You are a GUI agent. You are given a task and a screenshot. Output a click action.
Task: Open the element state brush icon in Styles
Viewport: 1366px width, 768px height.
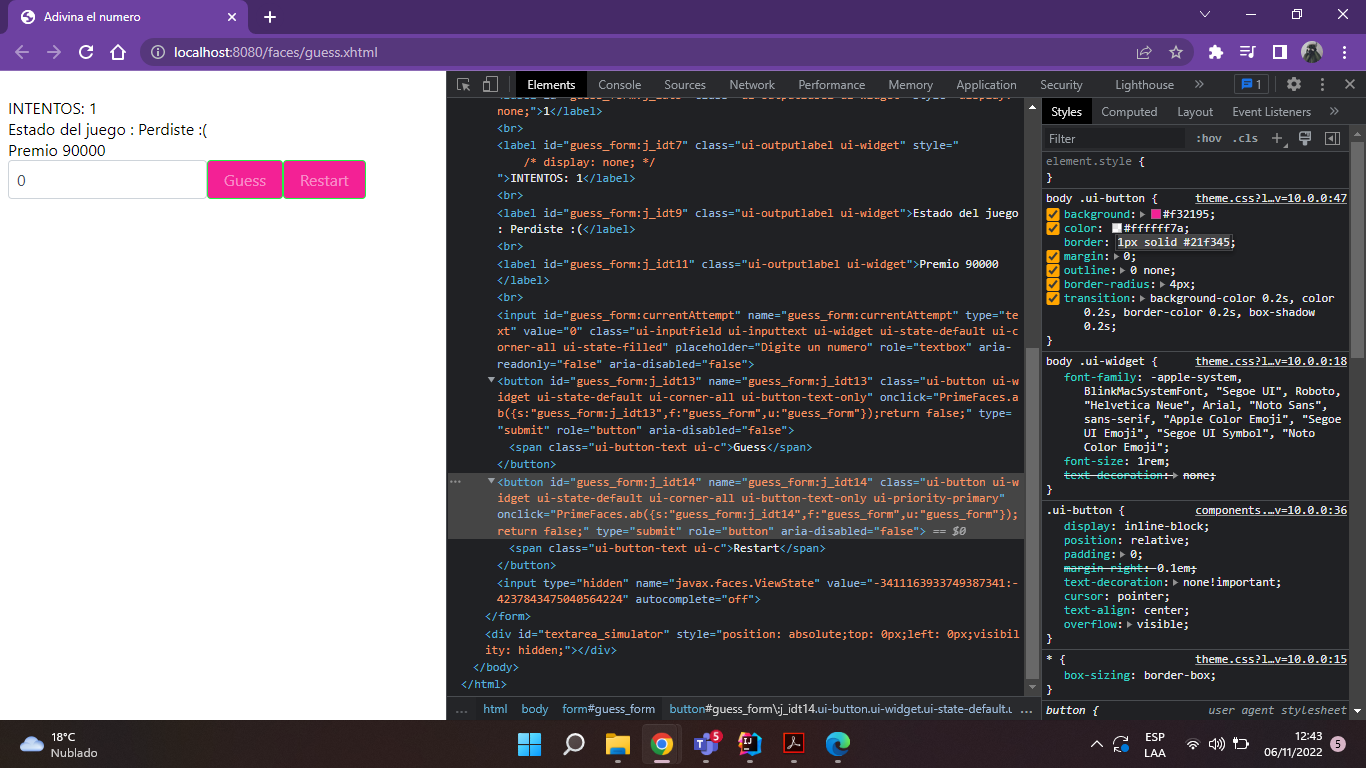click(1306, 138)
